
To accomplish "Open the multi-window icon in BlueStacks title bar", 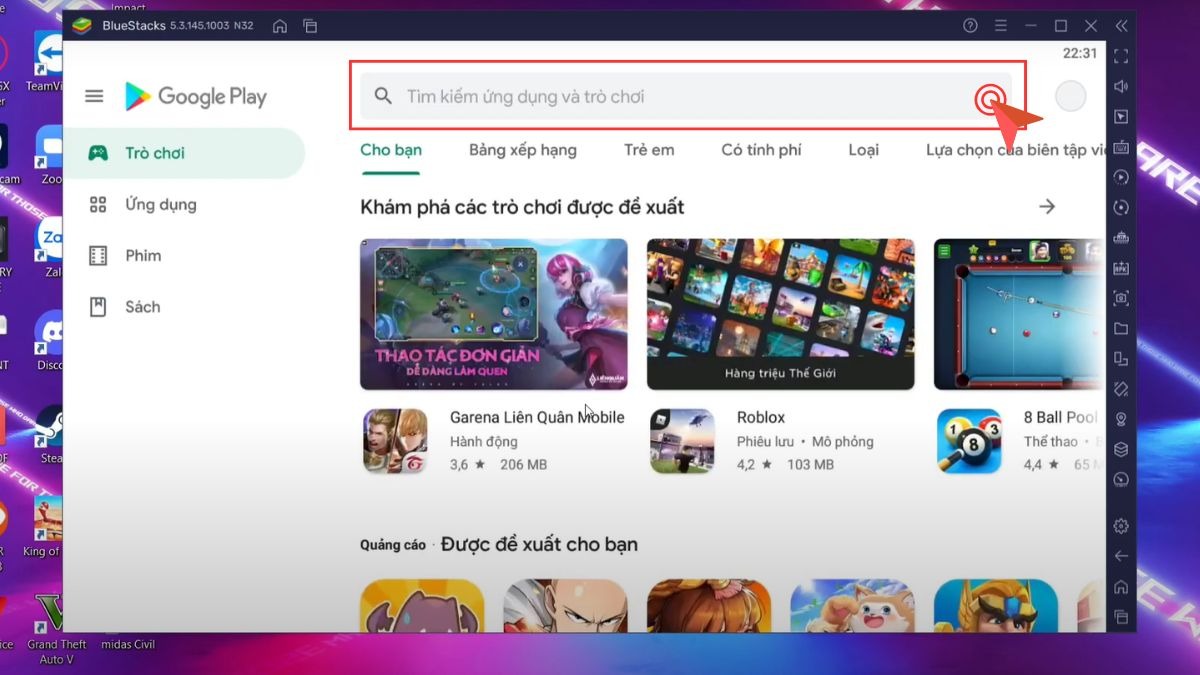I will pos(310,26).
